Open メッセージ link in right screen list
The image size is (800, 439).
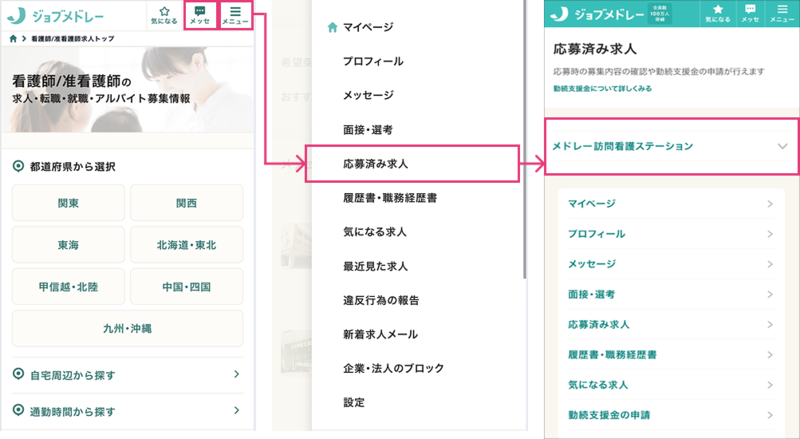(592, 264)
